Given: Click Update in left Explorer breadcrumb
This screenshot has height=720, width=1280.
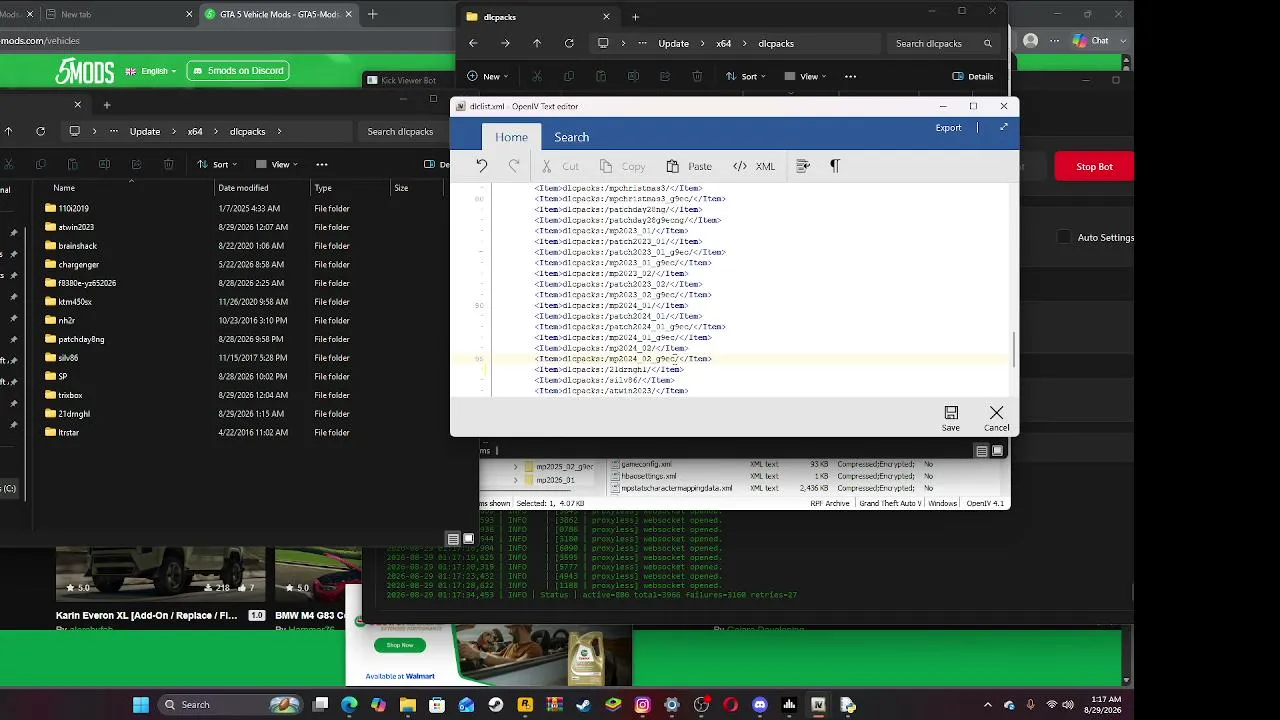Looking at the screenshot, I should pyautogui.click(x=145, y=132).
